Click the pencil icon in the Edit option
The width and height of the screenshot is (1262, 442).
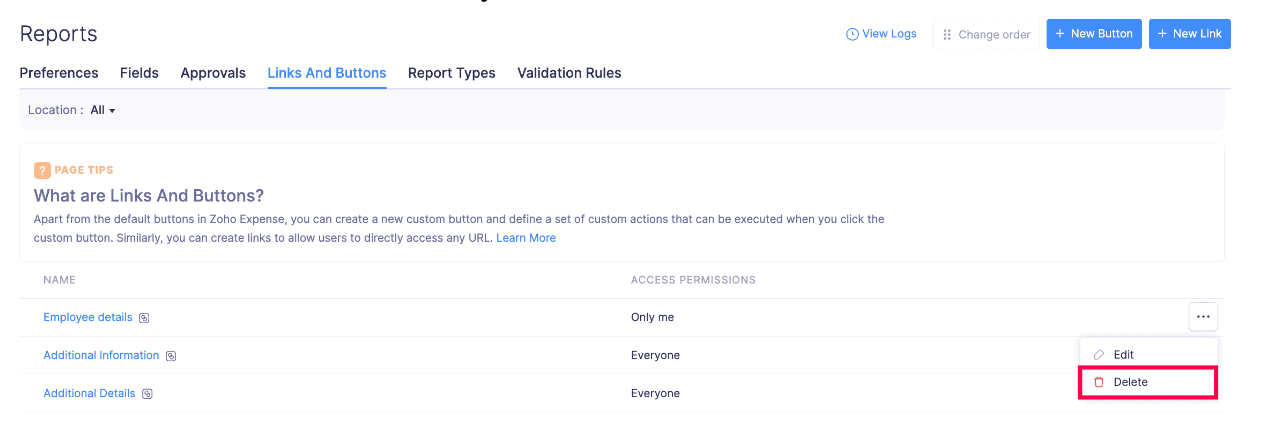tap(1099, 355)
